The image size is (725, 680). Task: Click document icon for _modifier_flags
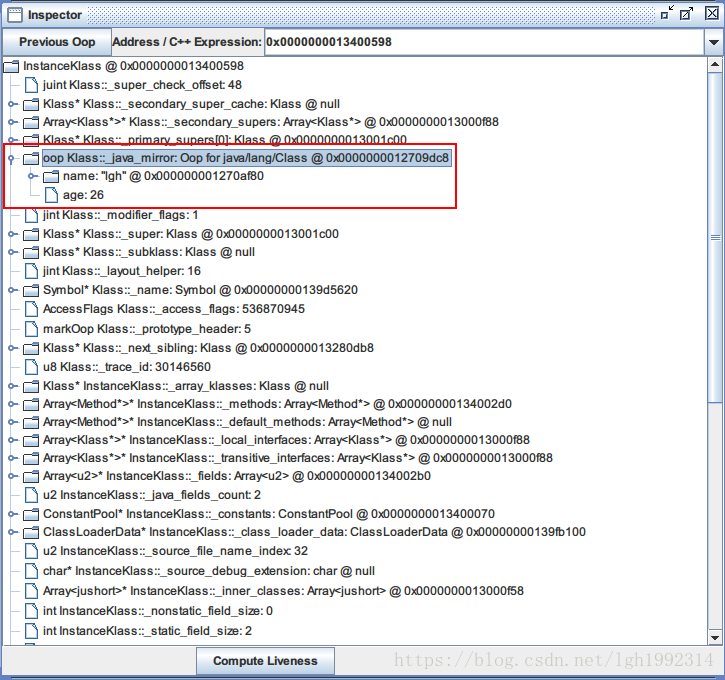click(31, 215)
